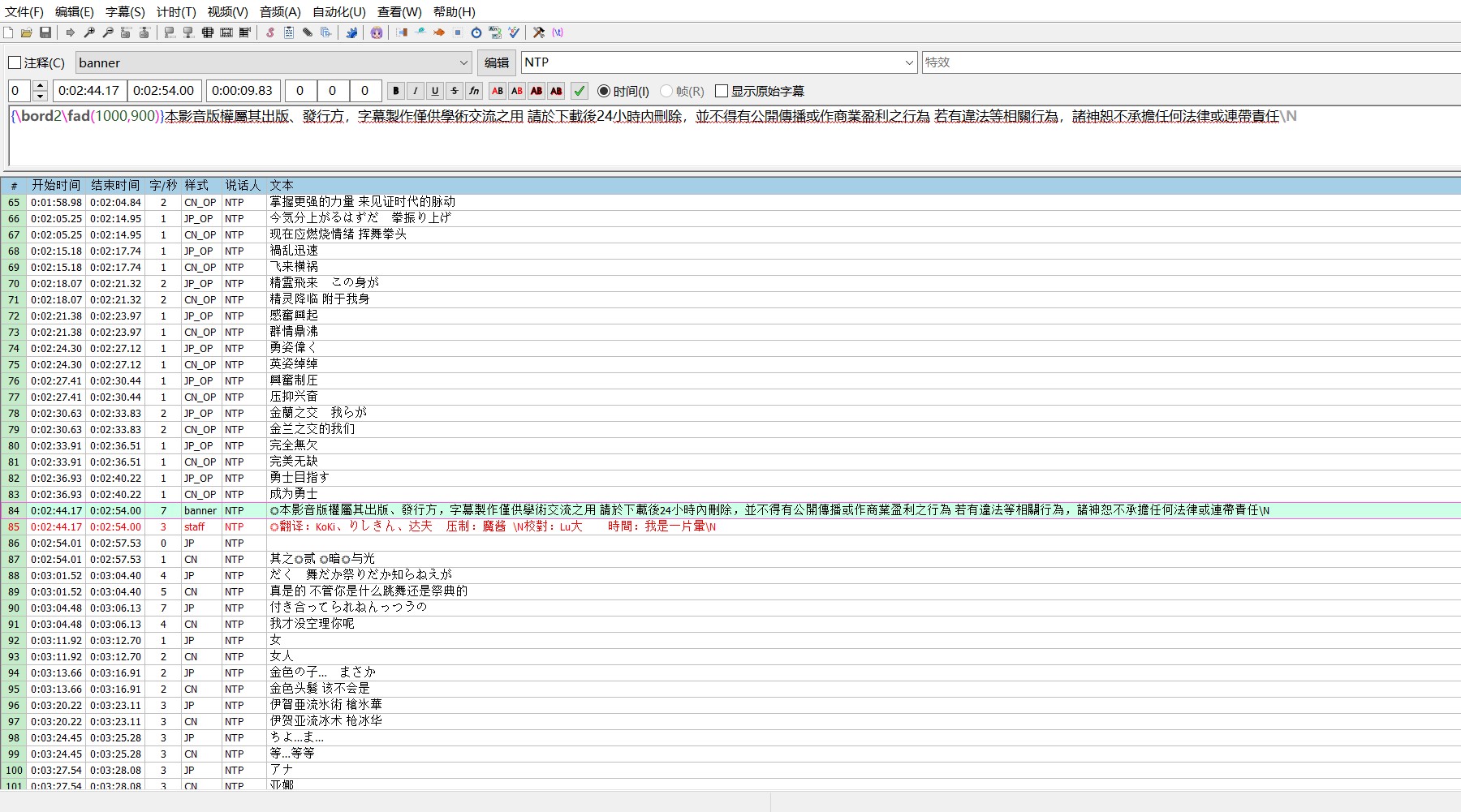Viewport: 1461px width, 812px height.
Task: Open the 字幕 menu
Action: click(x=125, y=11)
